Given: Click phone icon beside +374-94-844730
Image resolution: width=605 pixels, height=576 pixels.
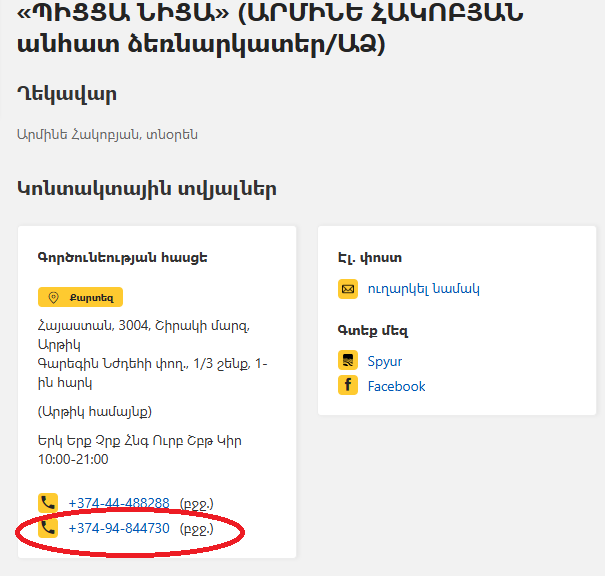Looking at the screenshot, I should (48, 528).
